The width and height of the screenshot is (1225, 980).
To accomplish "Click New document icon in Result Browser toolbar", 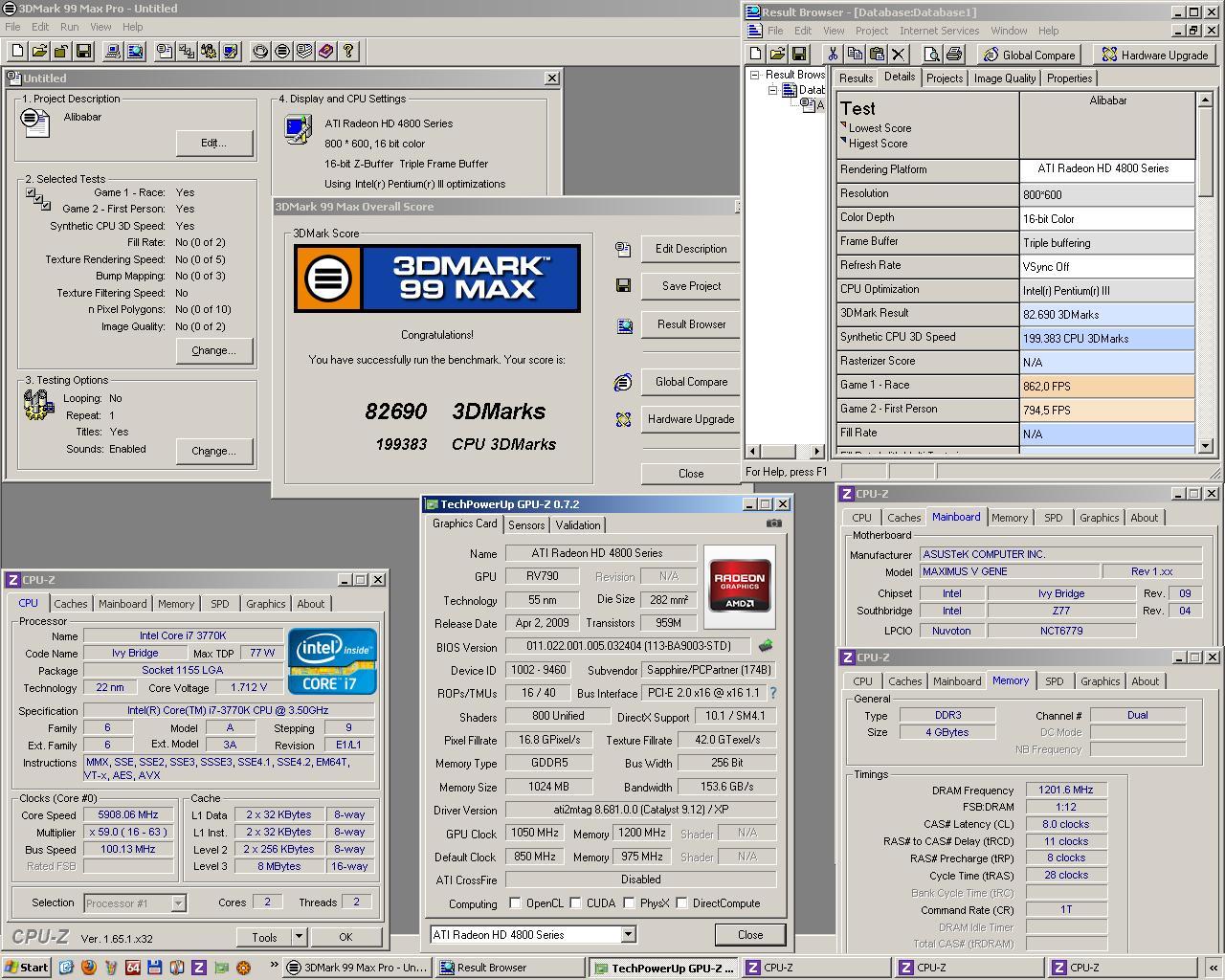I will point(755,55).
